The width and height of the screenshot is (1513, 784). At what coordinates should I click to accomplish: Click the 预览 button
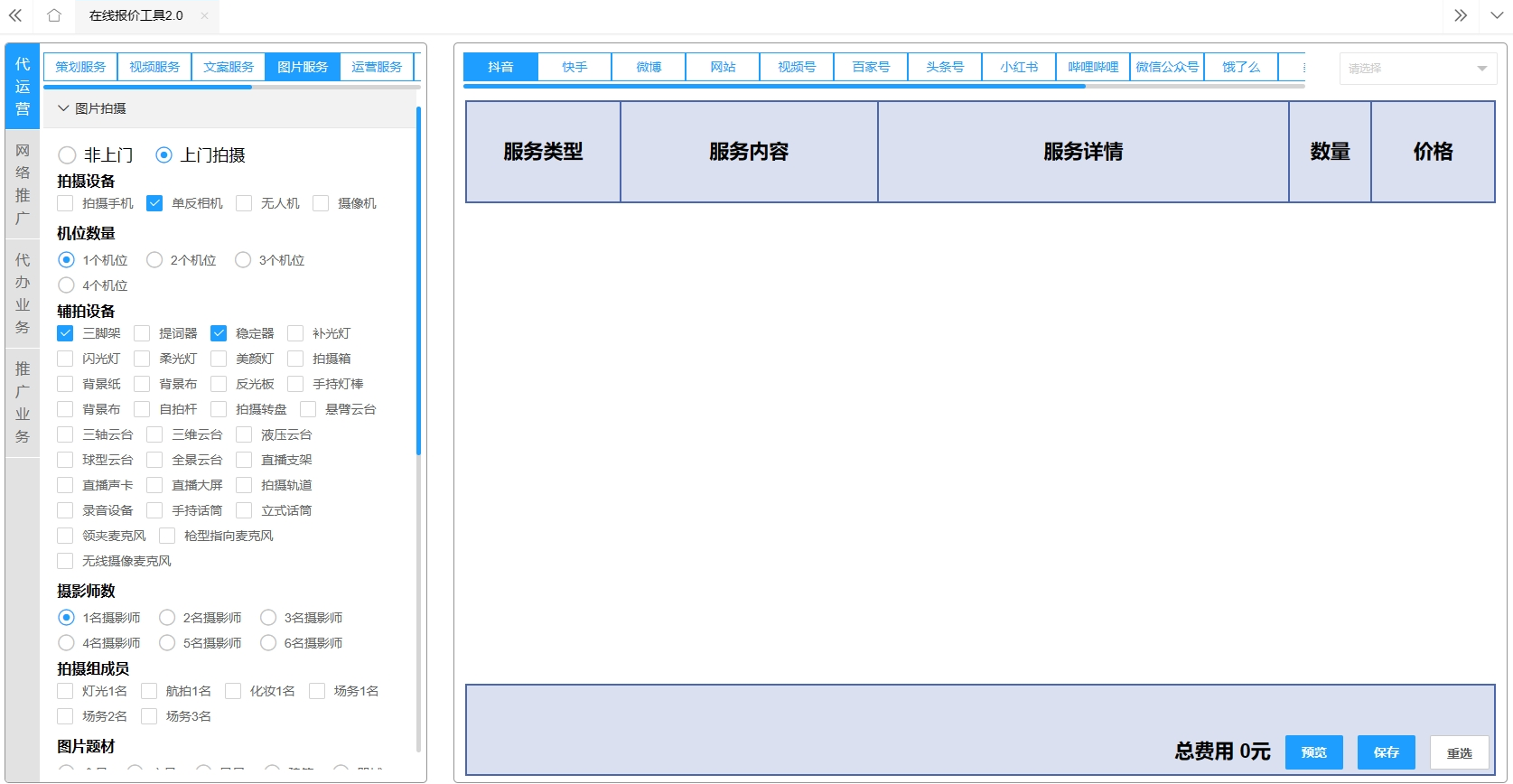coord(1314,752)
